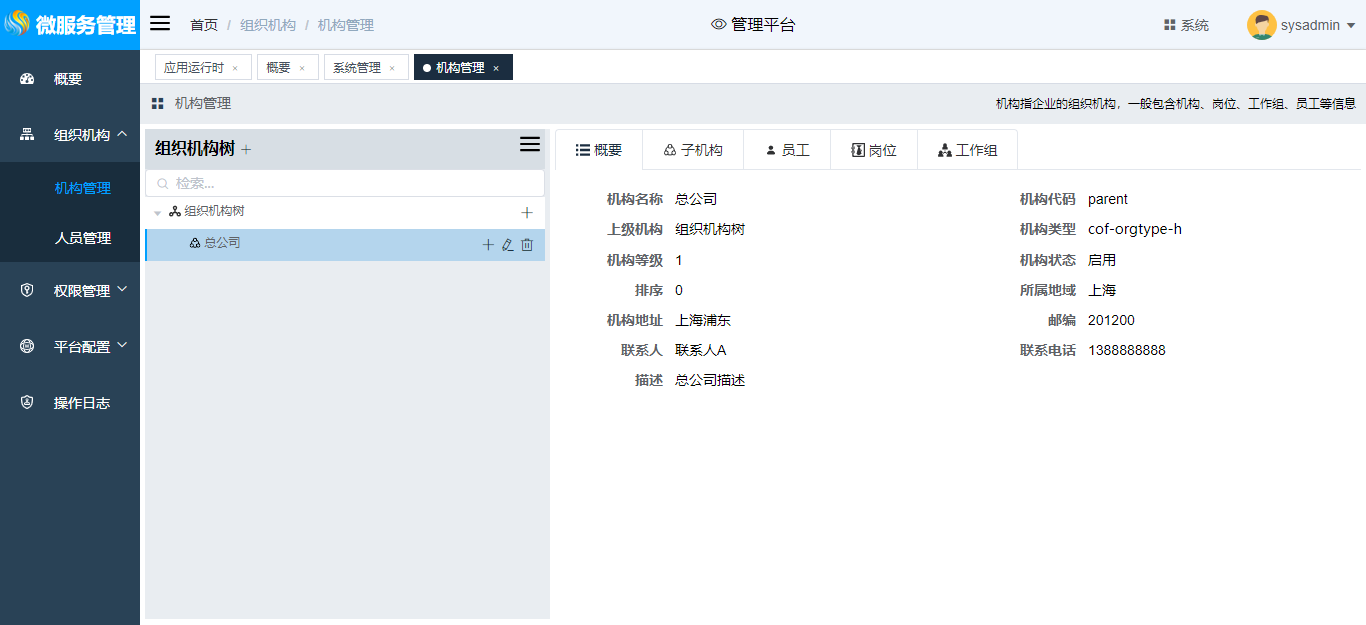Add child node under 总公司 row
Screen dimensions: 1366x625
pos(488,245)
